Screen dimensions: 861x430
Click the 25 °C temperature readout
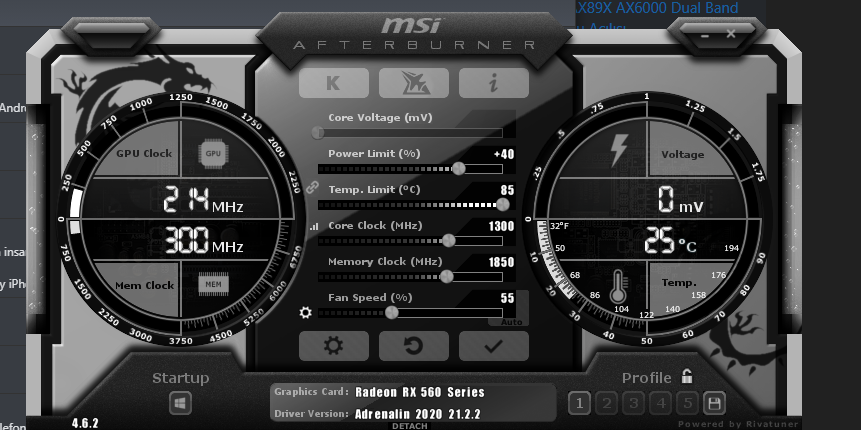pos(670,241)
